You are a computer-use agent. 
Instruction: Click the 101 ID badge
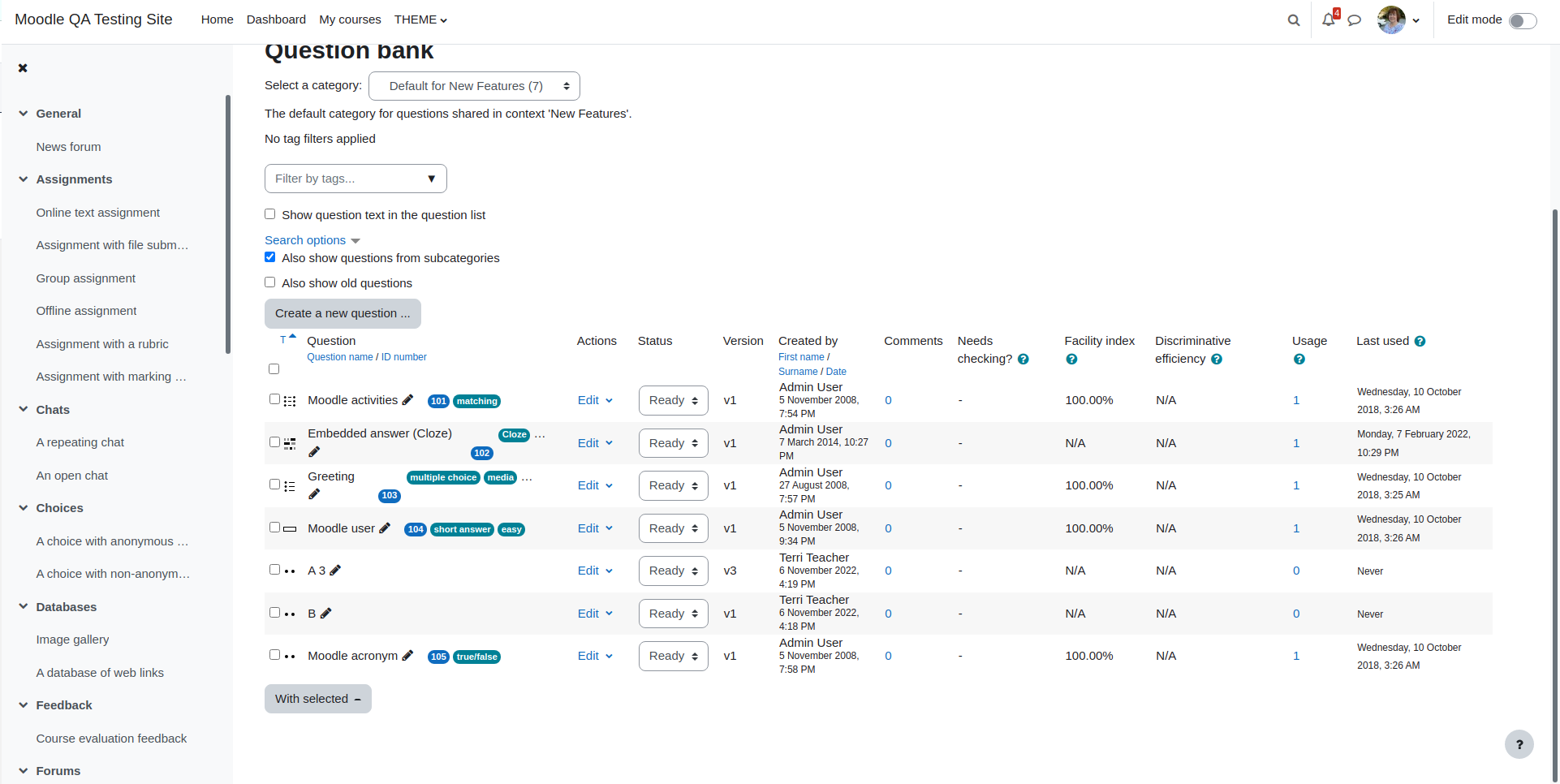[438, 401]
